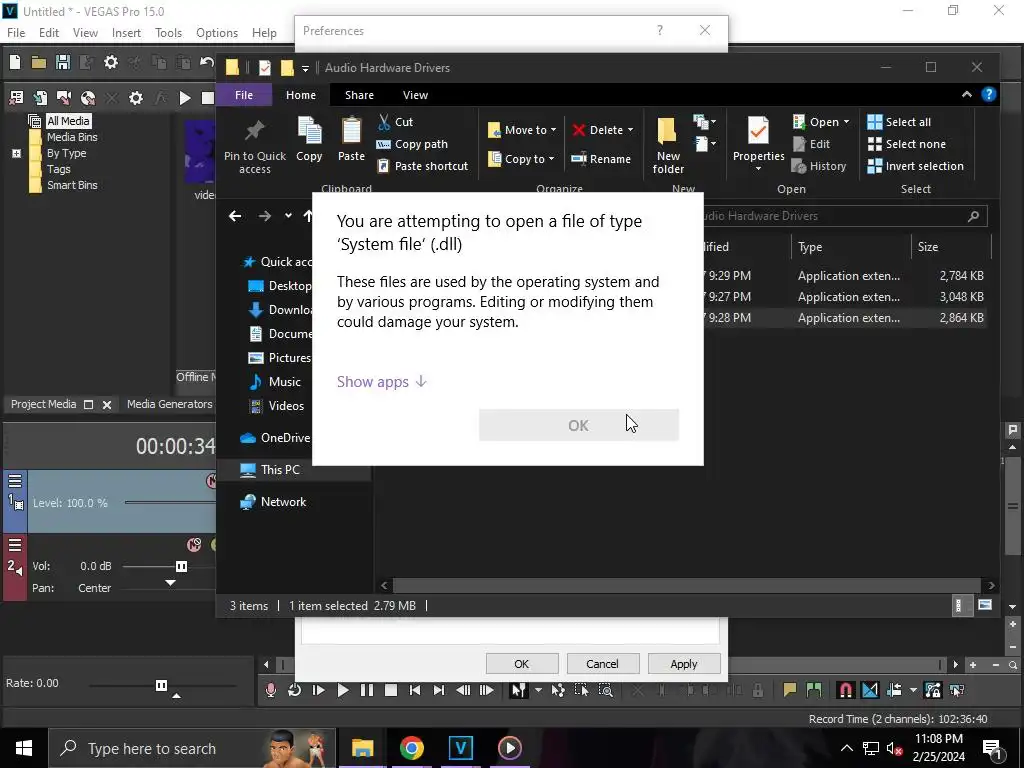Open Delete dropdown arrow in Explorer ribbon

(x=630, y=130)
